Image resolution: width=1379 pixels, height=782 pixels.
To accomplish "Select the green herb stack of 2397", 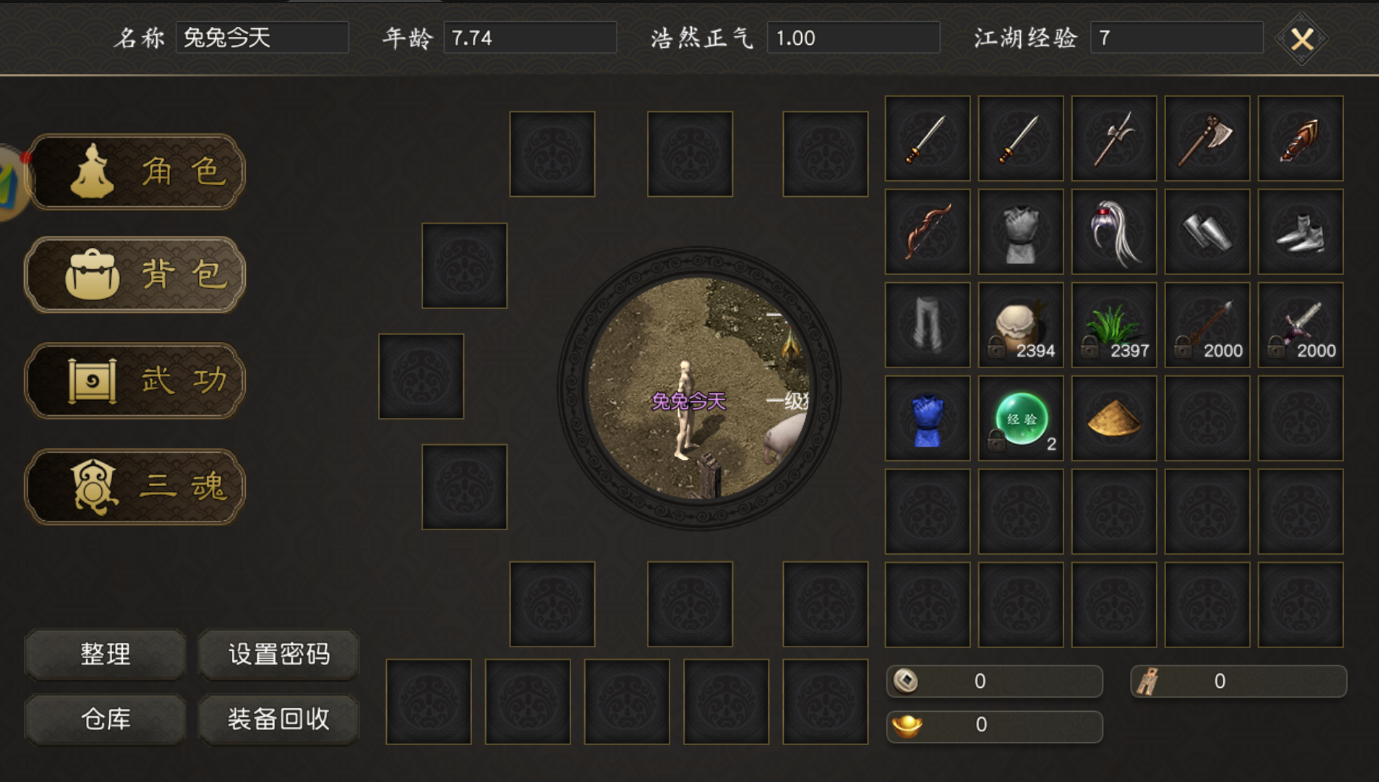I will [1114, 325].
